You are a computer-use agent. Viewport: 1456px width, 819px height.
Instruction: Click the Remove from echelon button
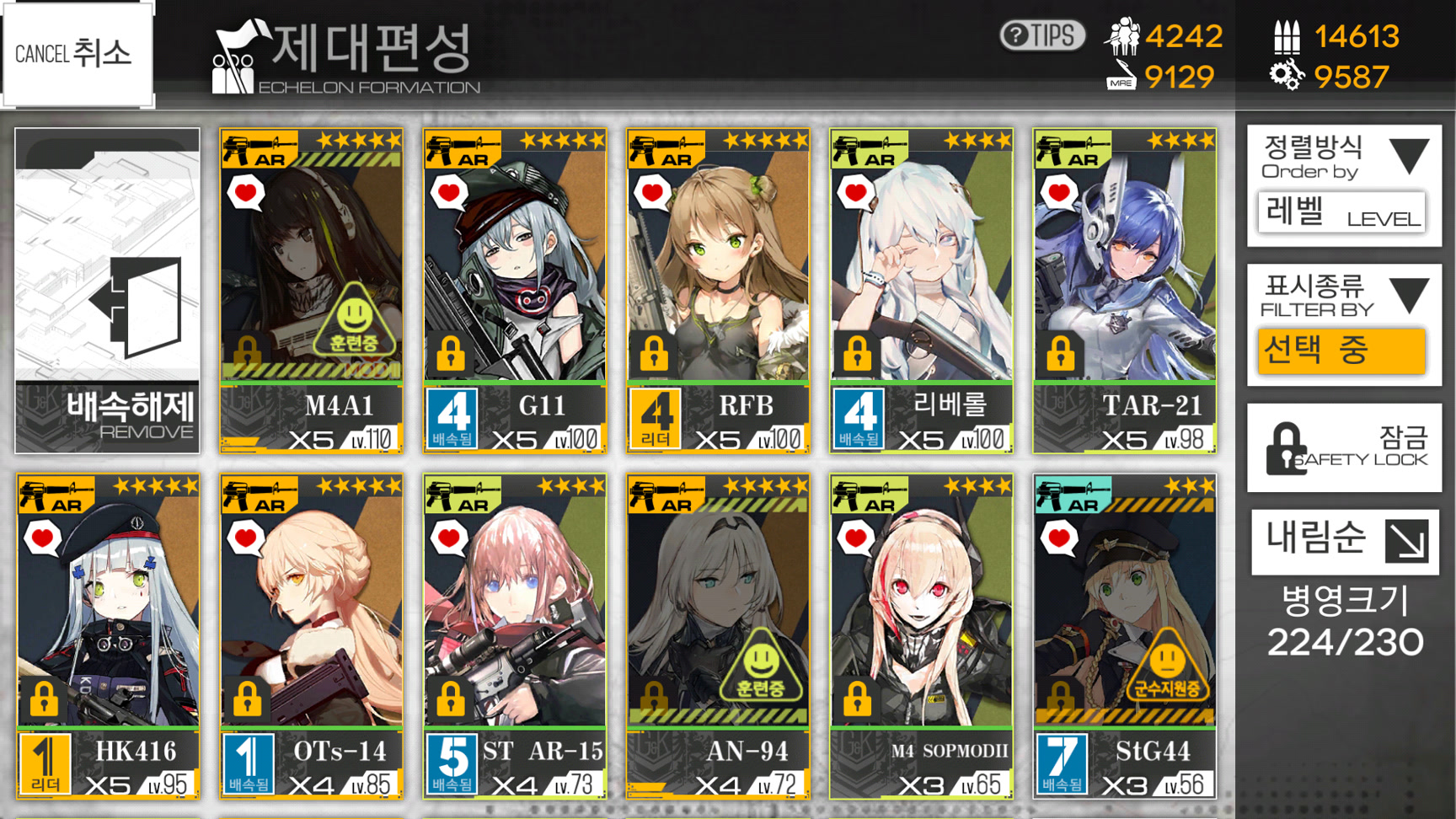click(x=107, y=292)
